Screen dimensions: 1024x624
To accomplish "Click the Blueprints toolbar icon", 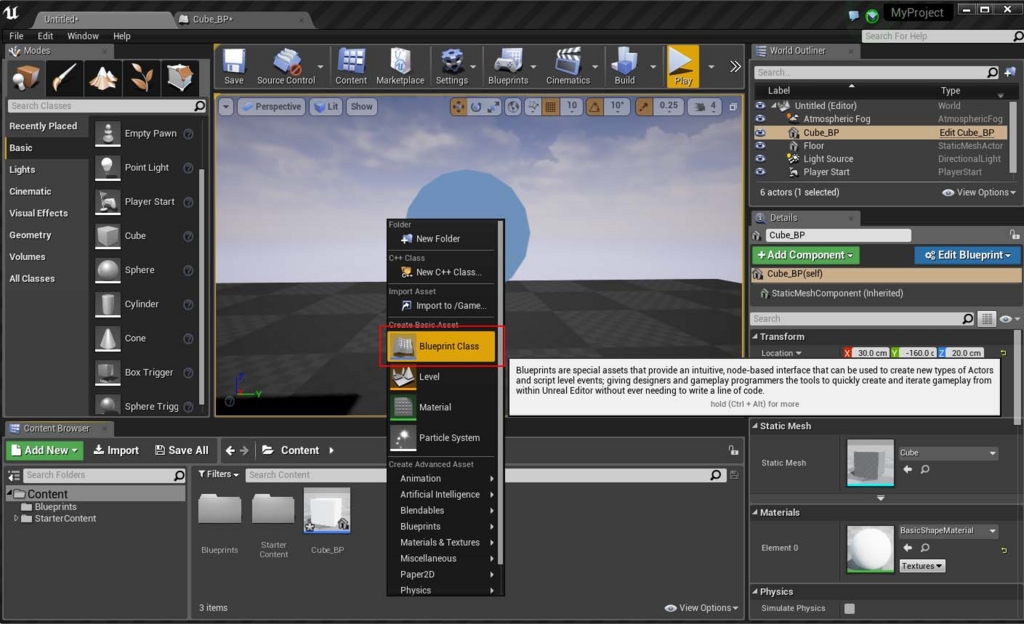I will pyautogui.click(x=507, y=66).
